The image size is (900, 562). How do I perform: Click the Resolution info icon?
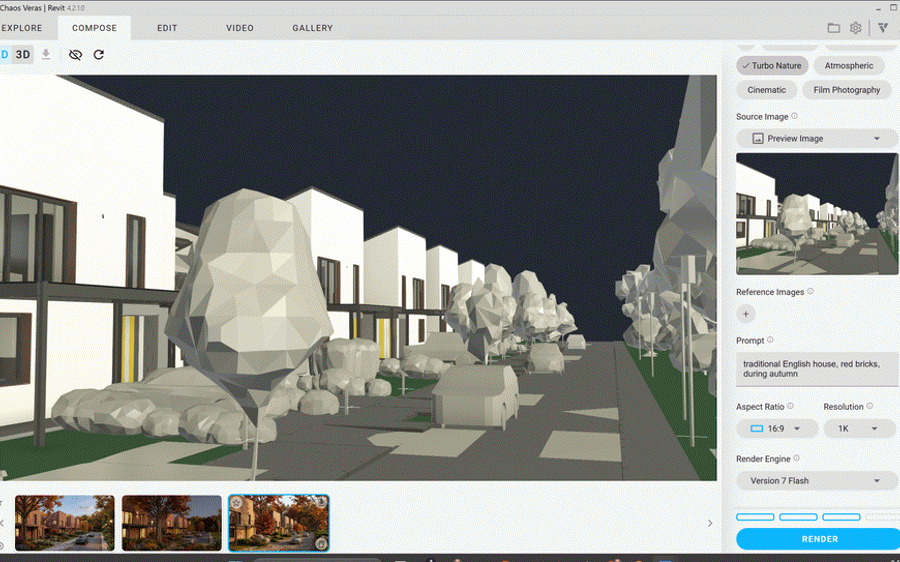pos(870,406)
